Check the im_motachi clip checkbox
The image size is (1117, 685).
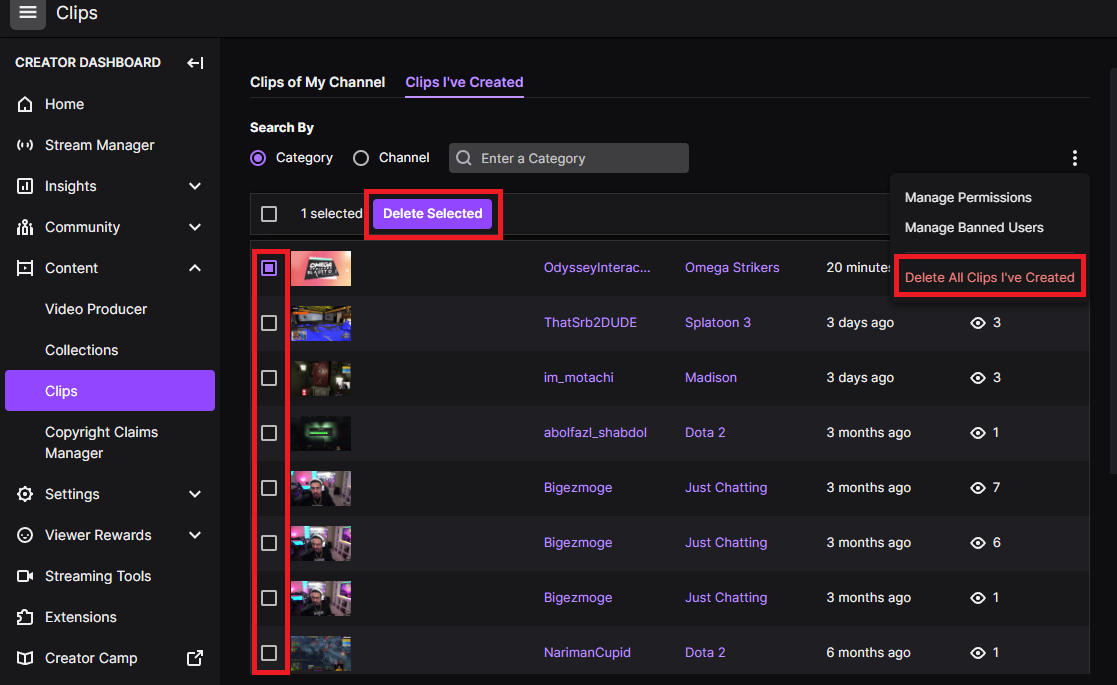269,378
